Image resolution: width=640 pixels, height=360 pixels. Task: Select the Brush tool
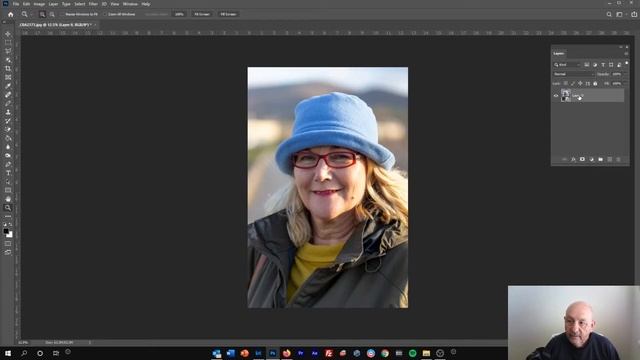pyautogui.click(x=8, y=103)
